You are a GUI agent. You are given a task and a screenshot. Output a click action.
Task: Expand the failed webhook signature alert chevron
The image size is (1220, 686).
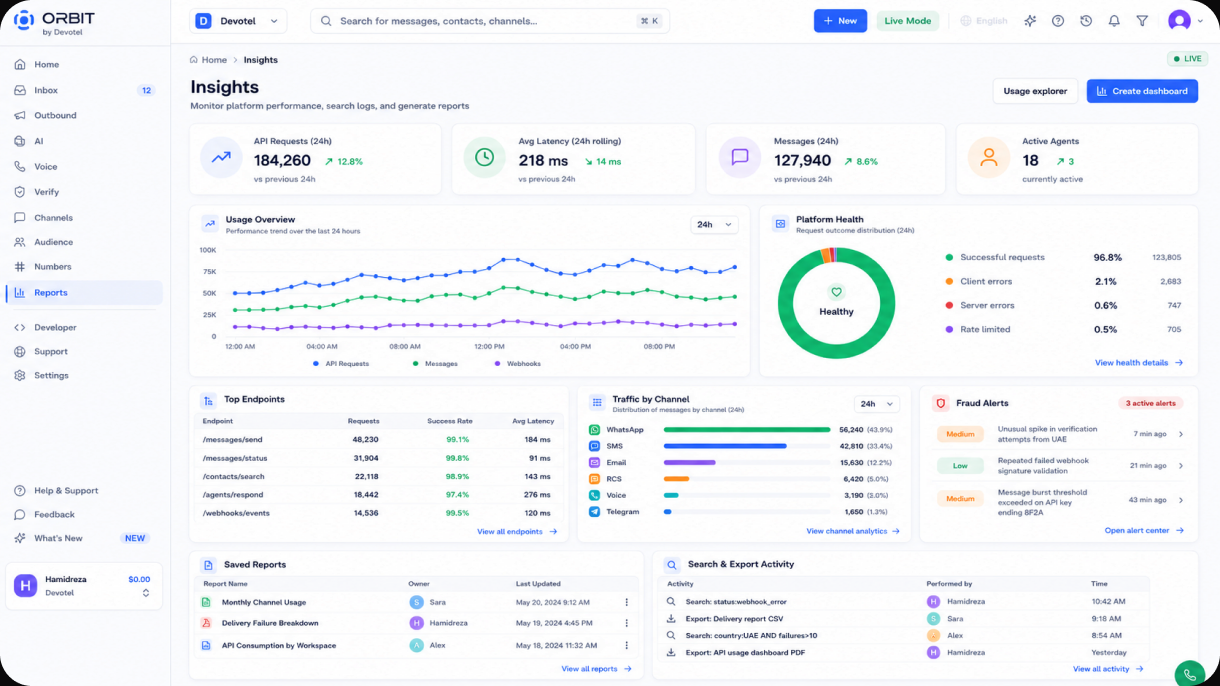[1181, 466]
